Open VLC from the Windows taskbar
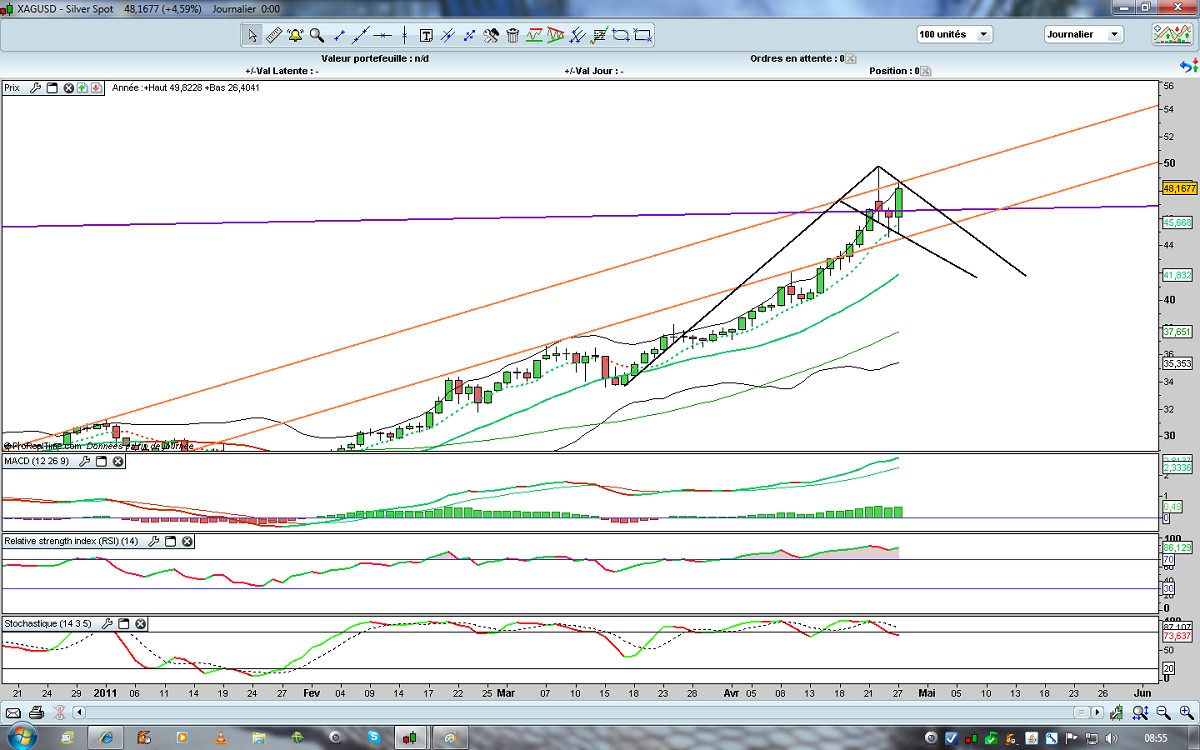Screen dimensions: 1200x750 point(222,739)
